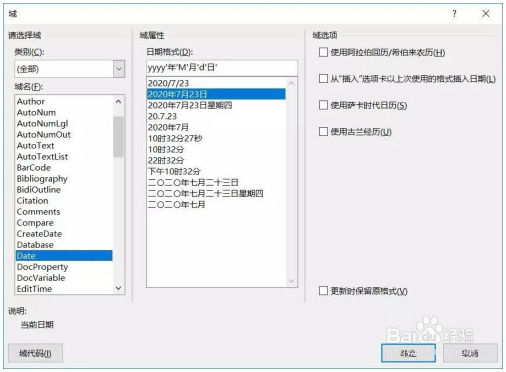This screenshot has height=372, width=506.
Task: Click date format list scroll-up arrow
Action: [291, 83]
